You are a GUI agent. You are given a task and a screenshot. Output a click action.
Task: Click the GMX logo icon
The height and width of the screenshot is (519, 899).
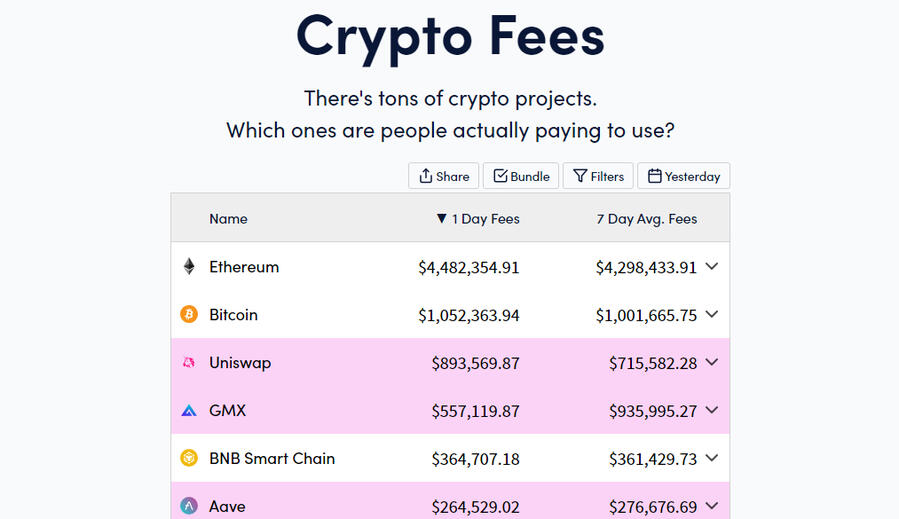189,411
